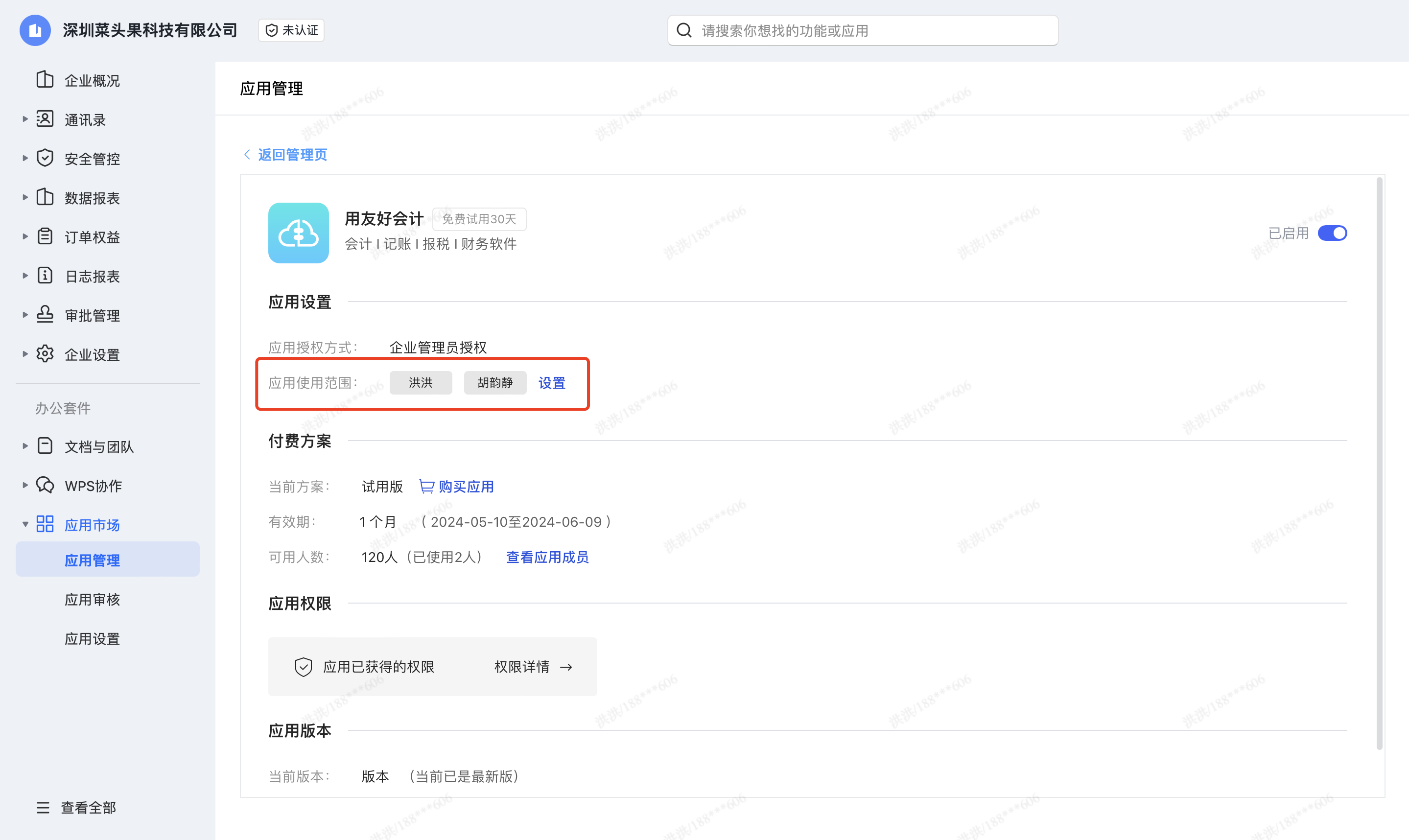Open 权限详情 arrow button
1409x840 pixels.
(x=533, y=667)
